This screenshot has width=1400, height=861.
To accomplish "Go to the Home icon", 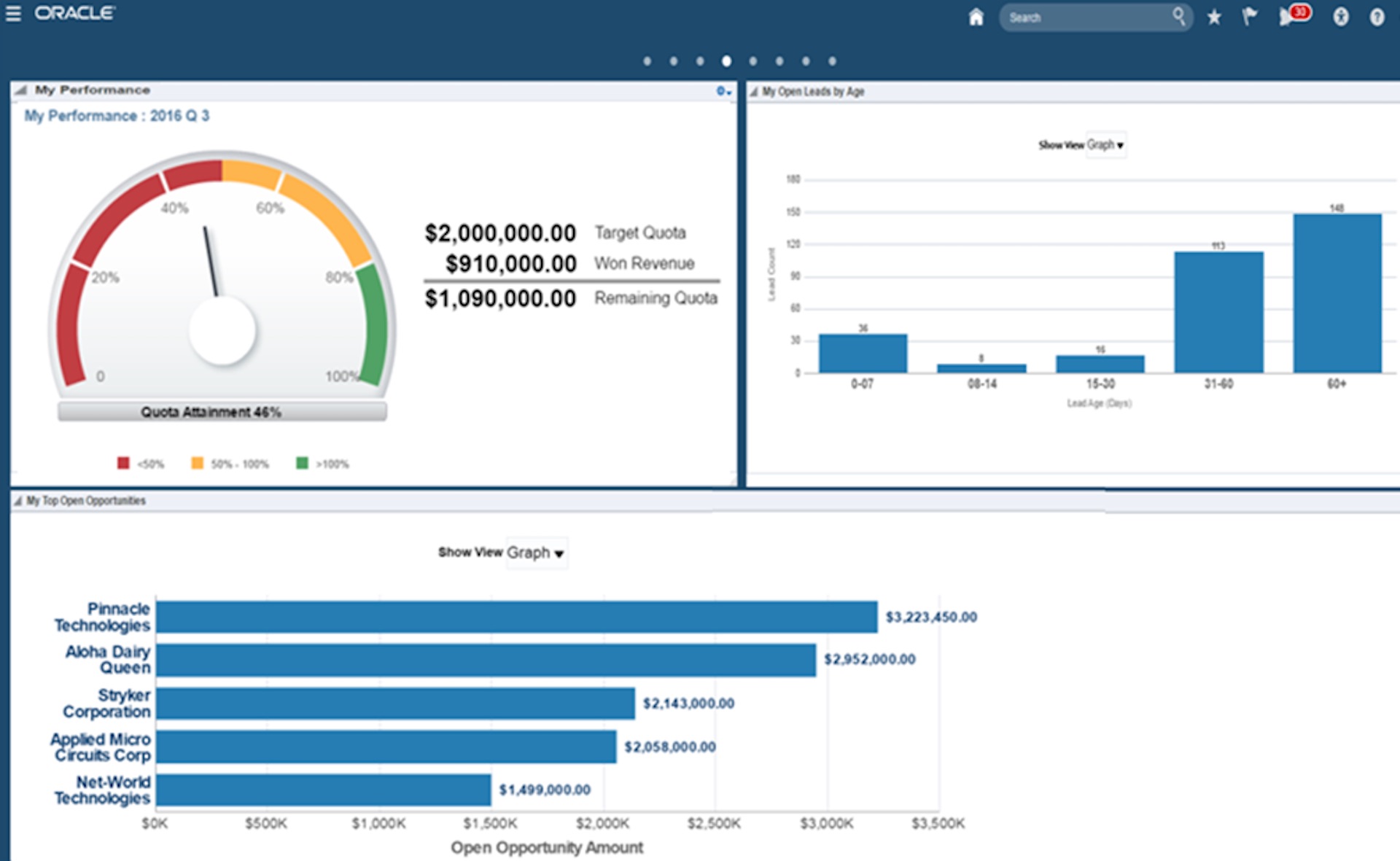I will point(976,17).
